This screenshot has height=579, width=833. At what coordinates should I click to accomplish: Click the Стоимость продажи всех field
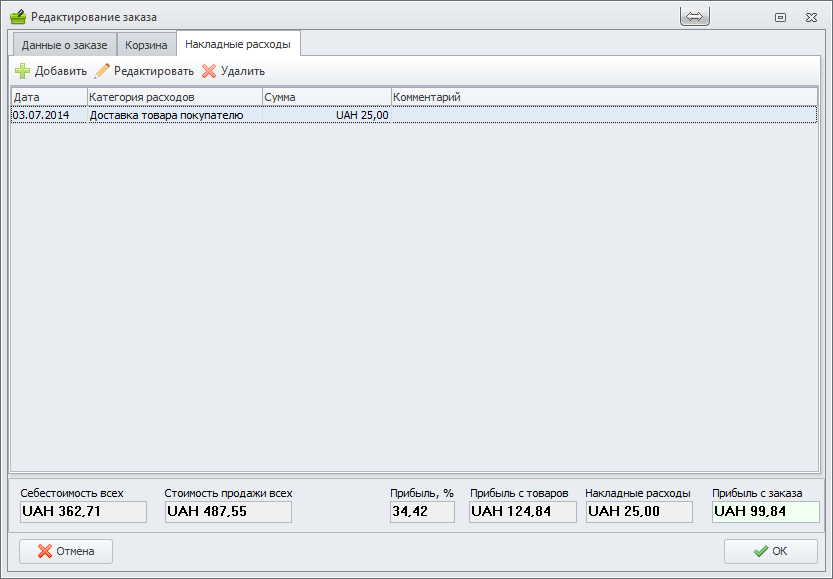click(x=228, y=512)
